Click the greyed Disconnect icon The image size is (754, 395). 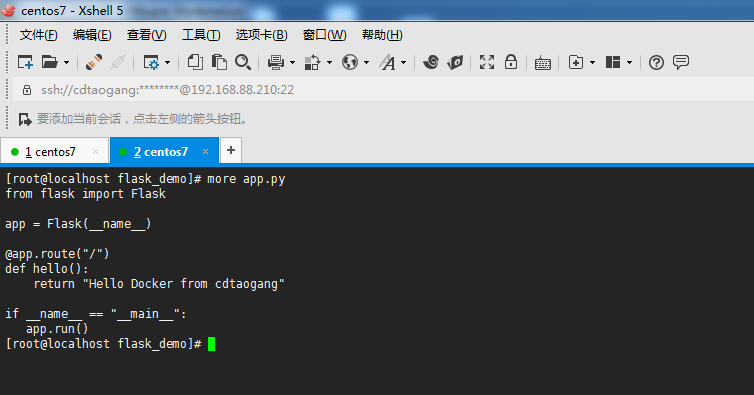[118, 62]
